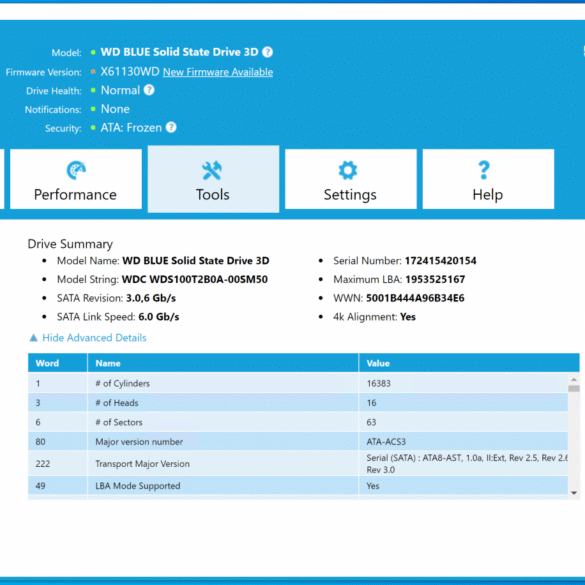Image resolution: width=585 pixels, height=585 pixels.
Task: Select the '# of Cylinders' row name
Action: point(123,384)
